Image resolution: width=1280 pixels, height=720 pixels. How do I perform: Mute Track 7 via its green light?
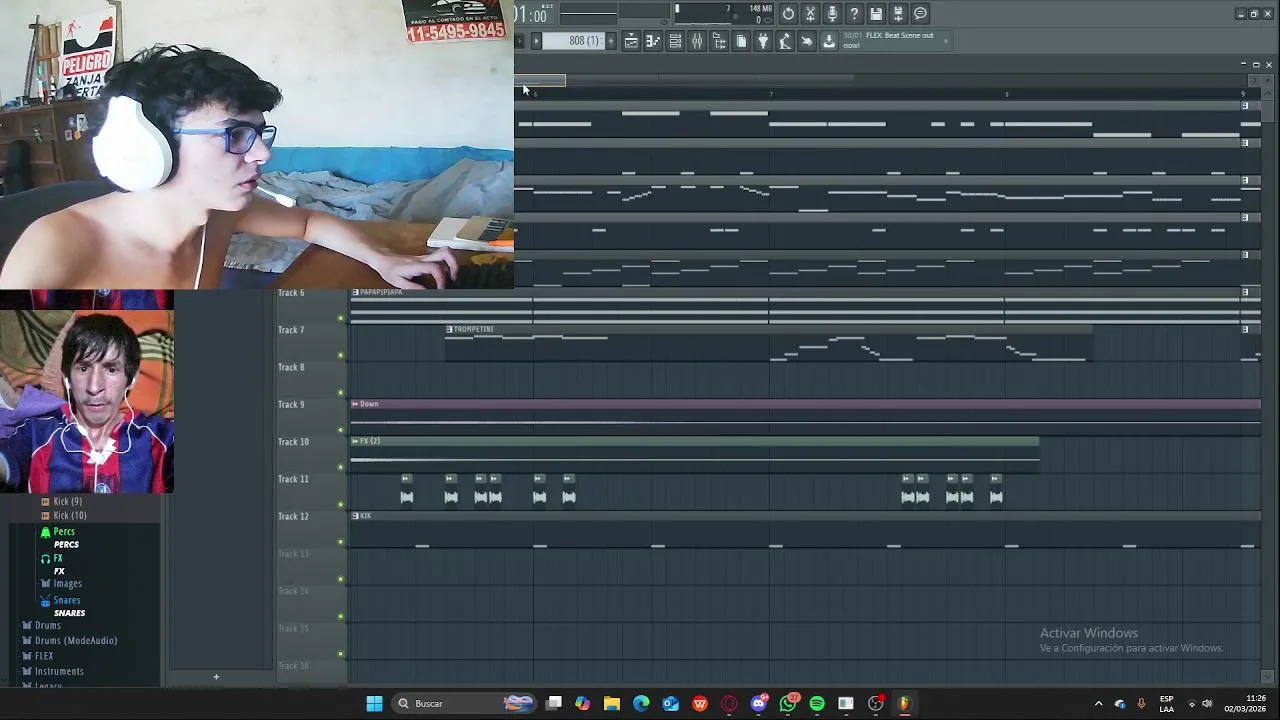pyautogui.click(x=341, y=356)
